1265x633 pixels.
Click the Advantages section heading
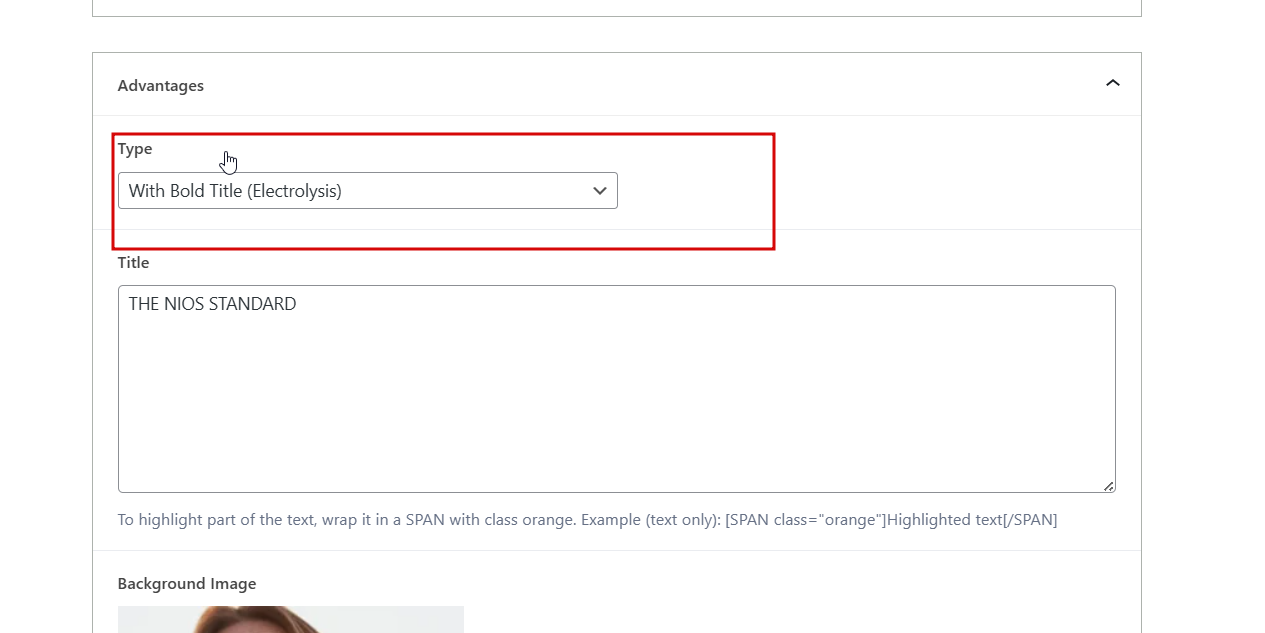coord(161,86)
